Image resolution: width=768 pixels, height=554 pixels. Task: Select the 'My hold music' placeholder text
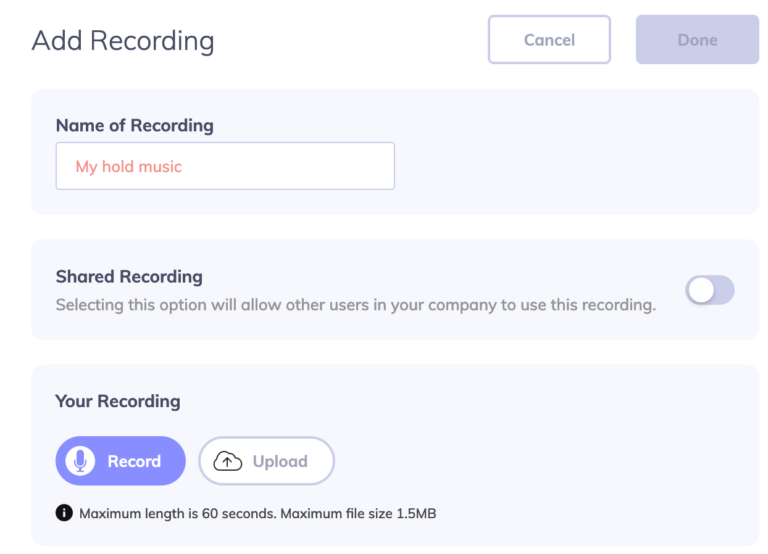[x=129, y=167]
